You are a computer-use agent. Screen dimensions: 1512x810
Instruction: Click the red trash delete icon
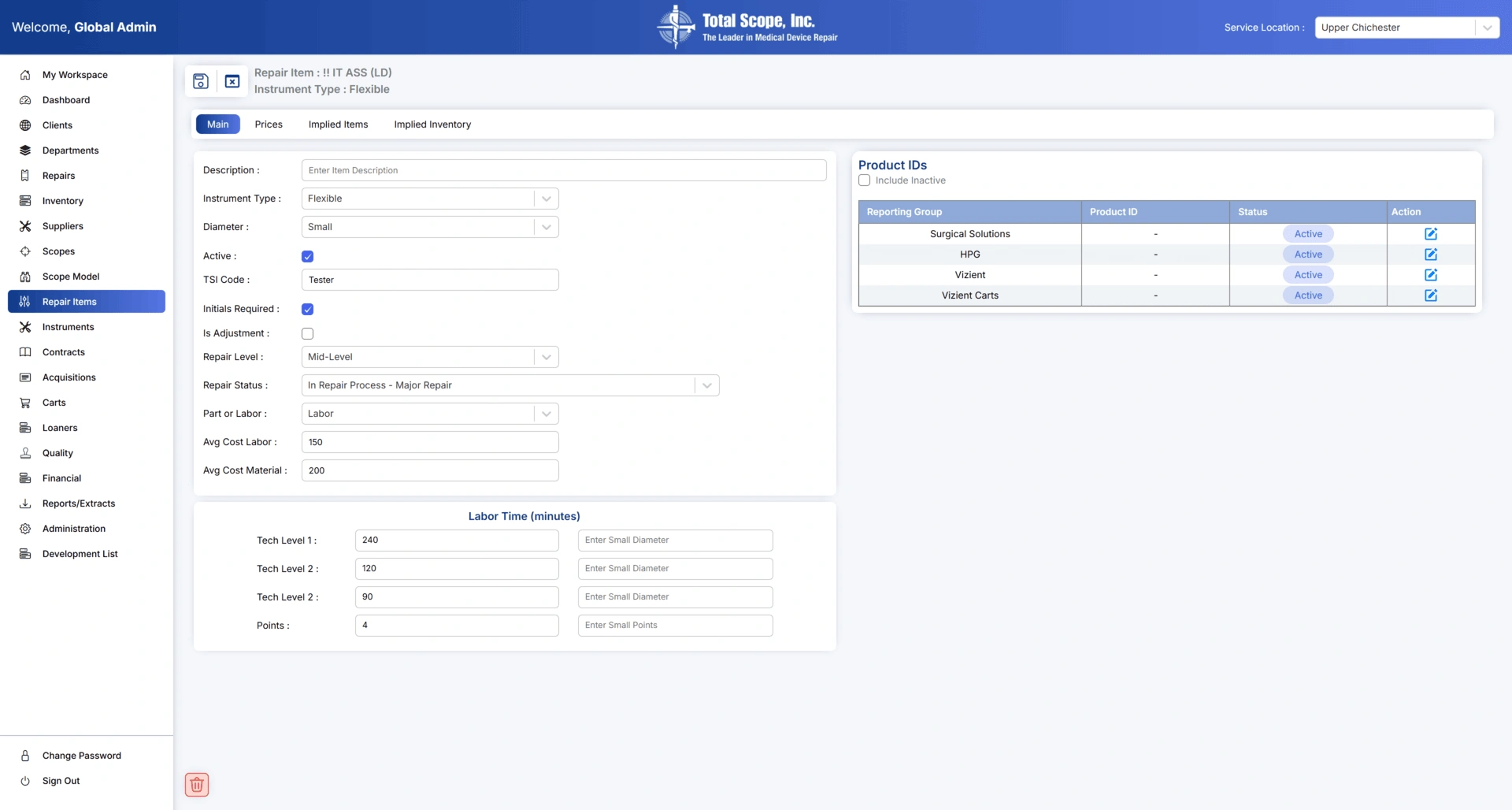click(x=197, y=784)
